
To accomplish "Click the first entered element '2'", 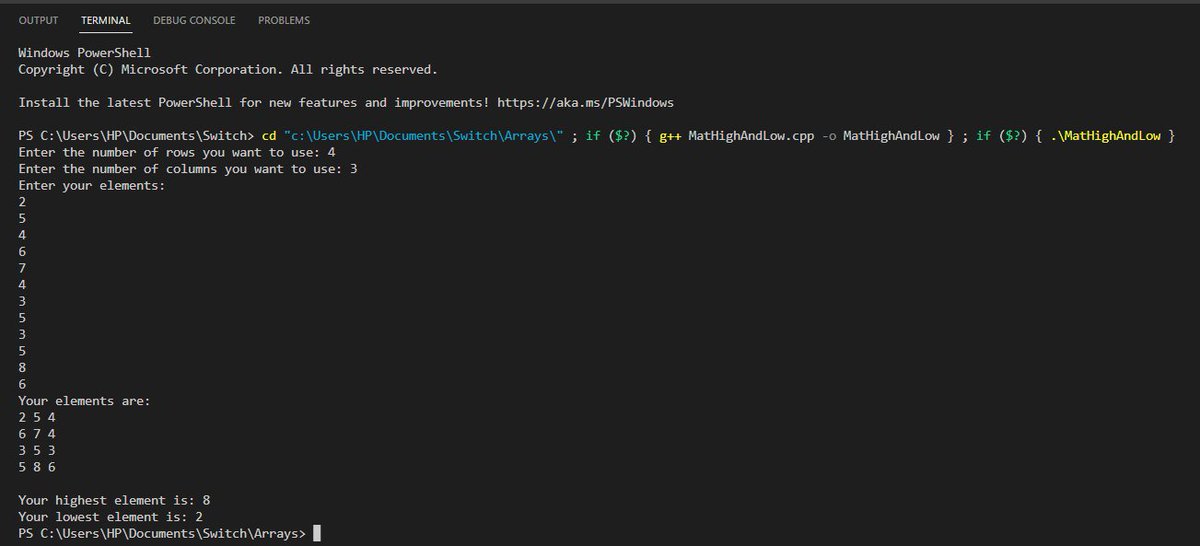I will 22,203.
